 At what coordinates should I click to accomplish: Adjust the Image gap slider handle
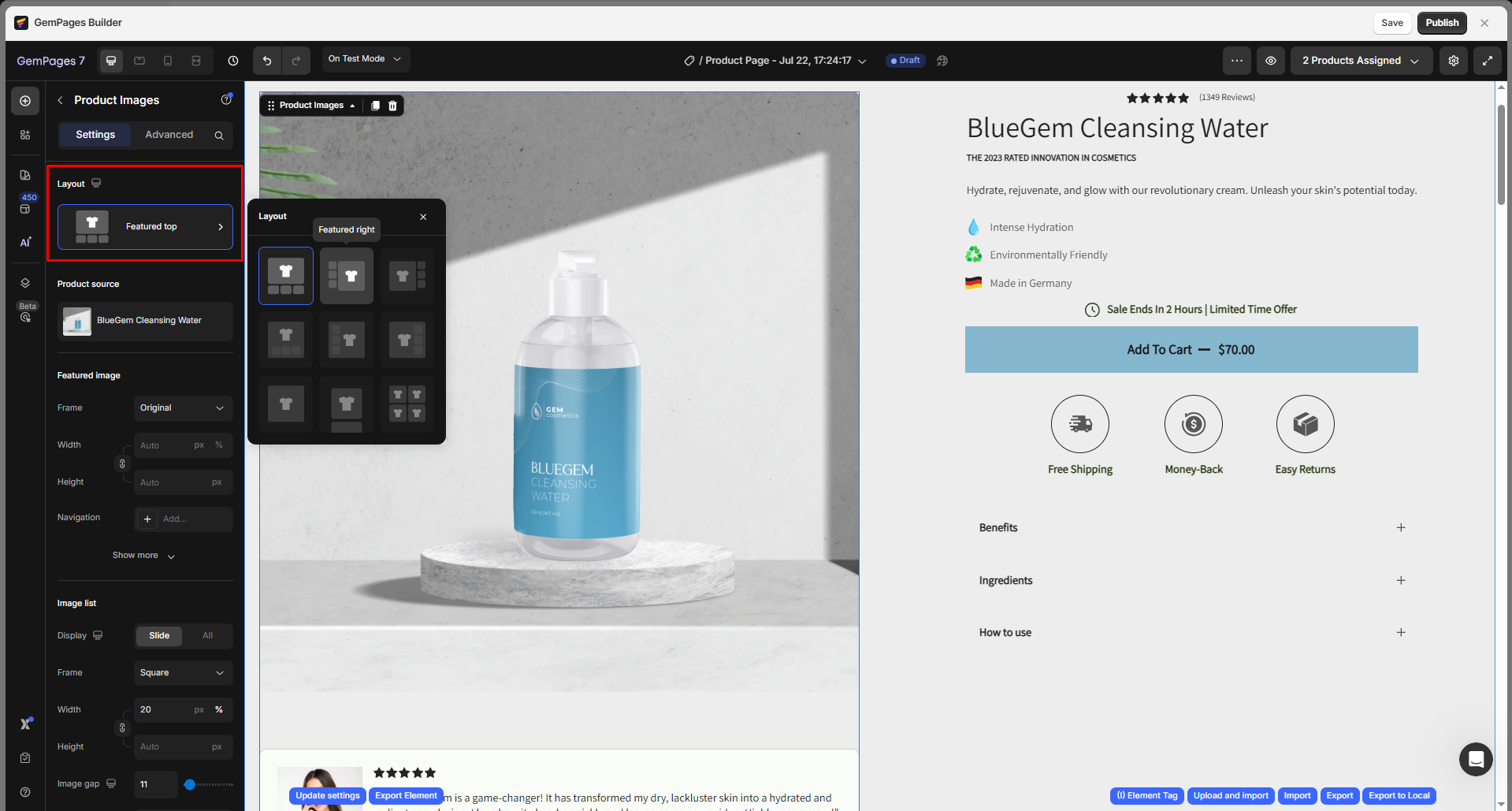click(190, 785)
